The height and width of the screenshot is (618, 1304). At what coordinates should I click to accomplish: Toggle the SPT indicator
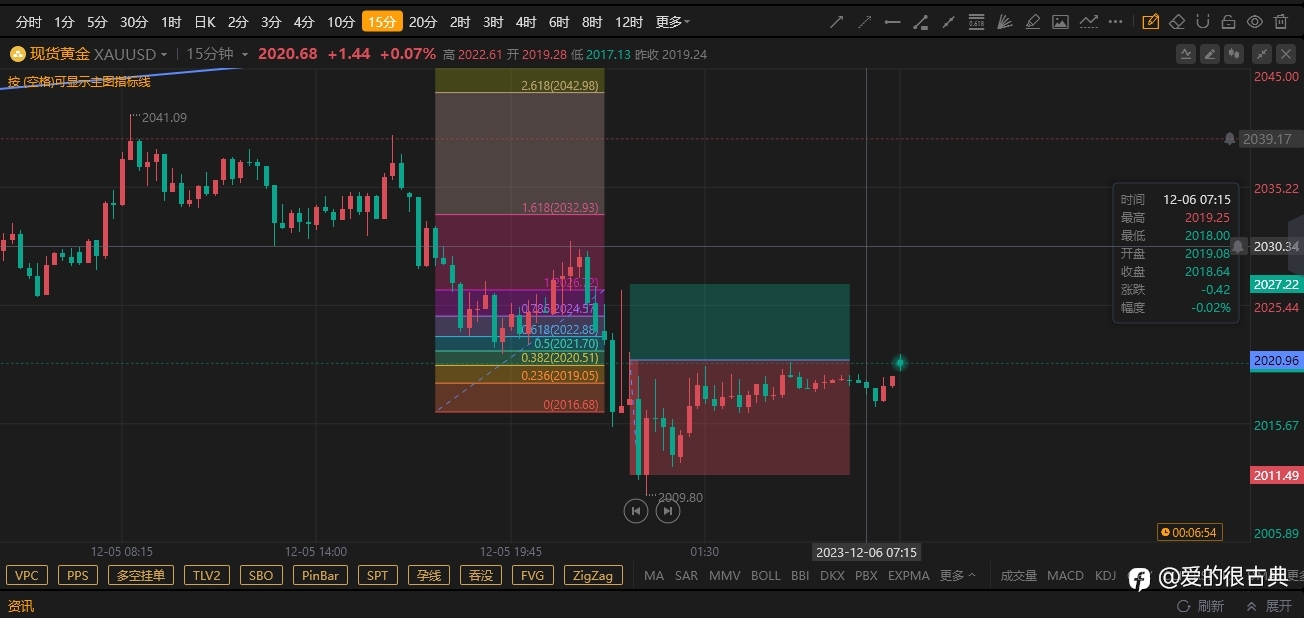click(x=378, y=575)
